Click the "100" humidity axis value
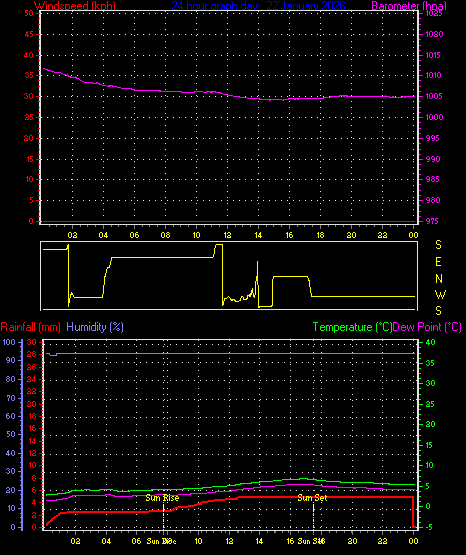The height and width of the screenshot is (555, 466). click(x=9, y=342)
